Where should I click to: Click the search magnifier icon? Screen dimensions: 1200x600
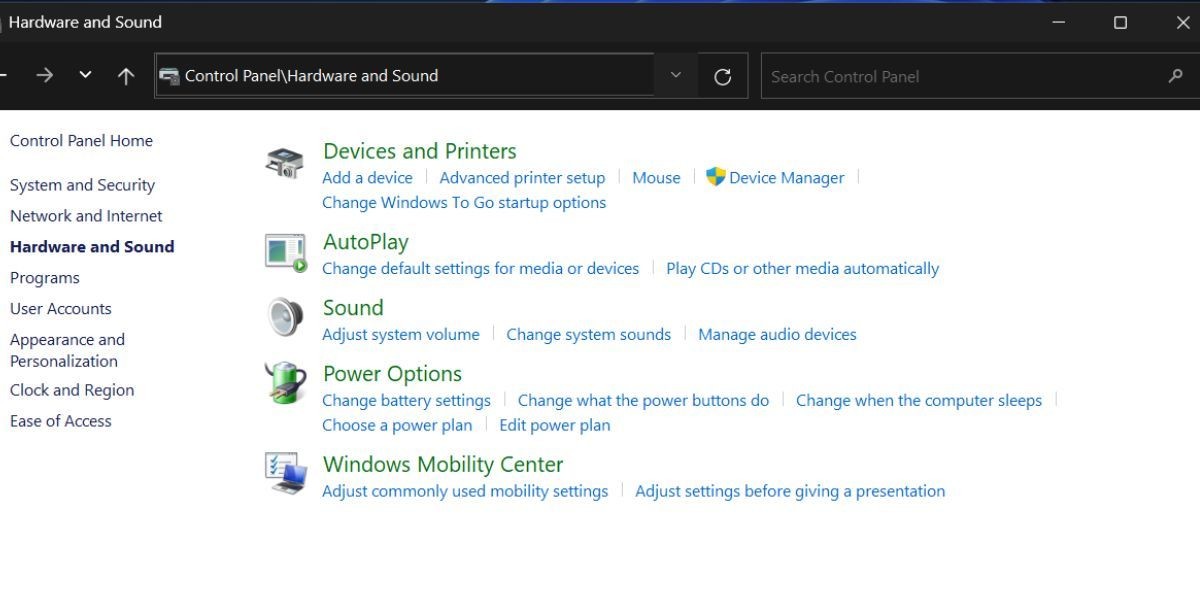click(x=1175, y=76)
